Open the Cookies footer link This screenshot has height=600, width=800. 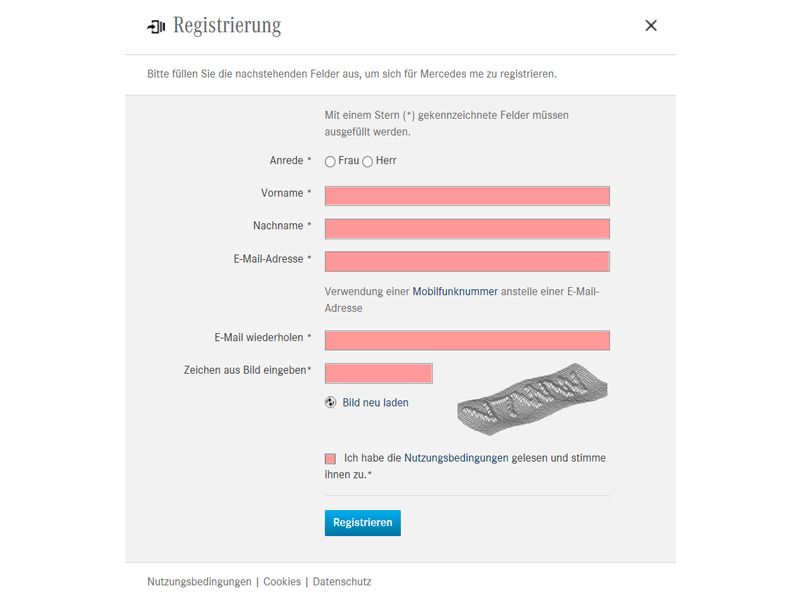tap(282, 582)
